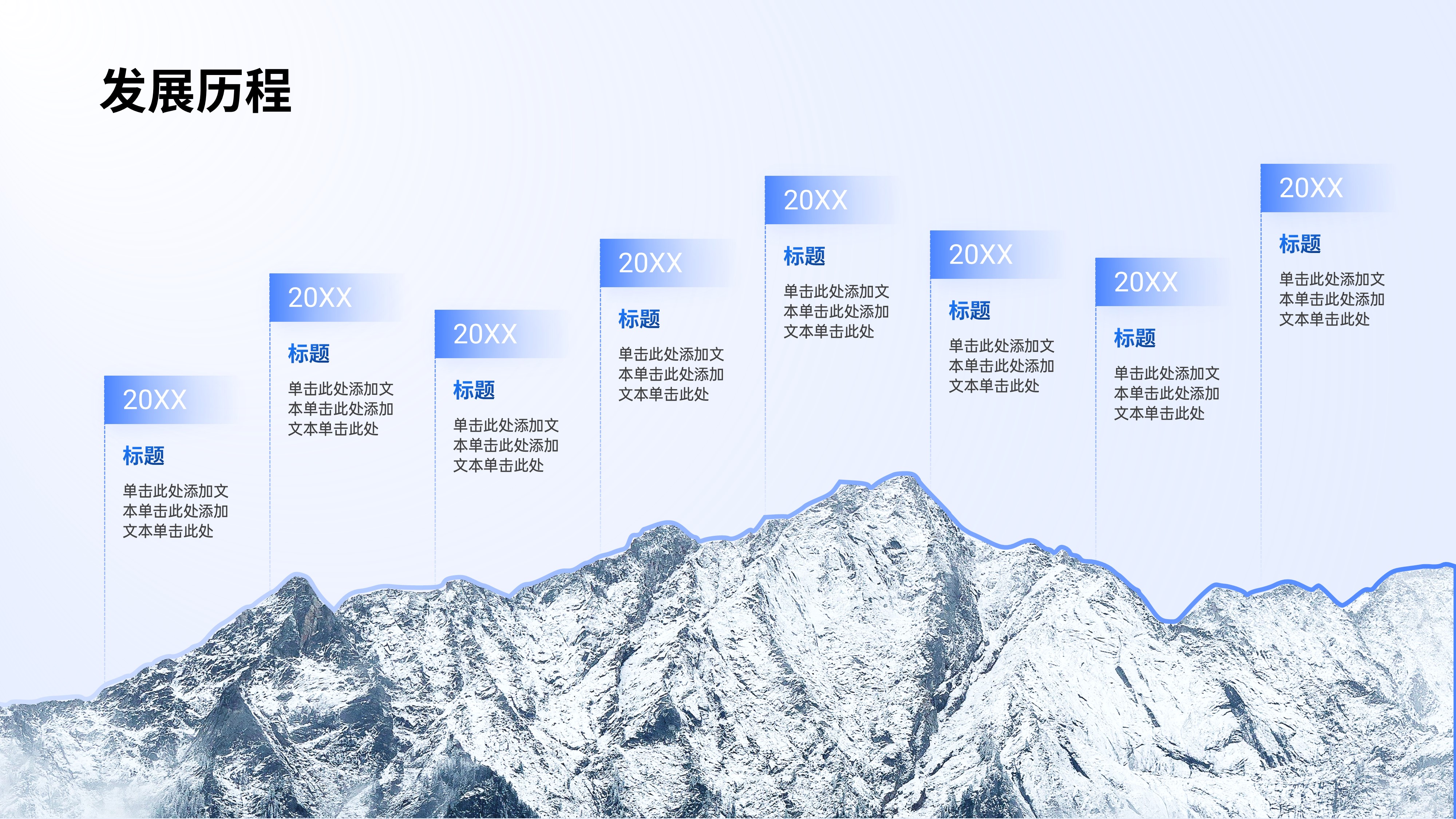The height and width of the screenshot is (819, 1456).
Task: Click 标题 heading in the fifth column
Action: 804,256
